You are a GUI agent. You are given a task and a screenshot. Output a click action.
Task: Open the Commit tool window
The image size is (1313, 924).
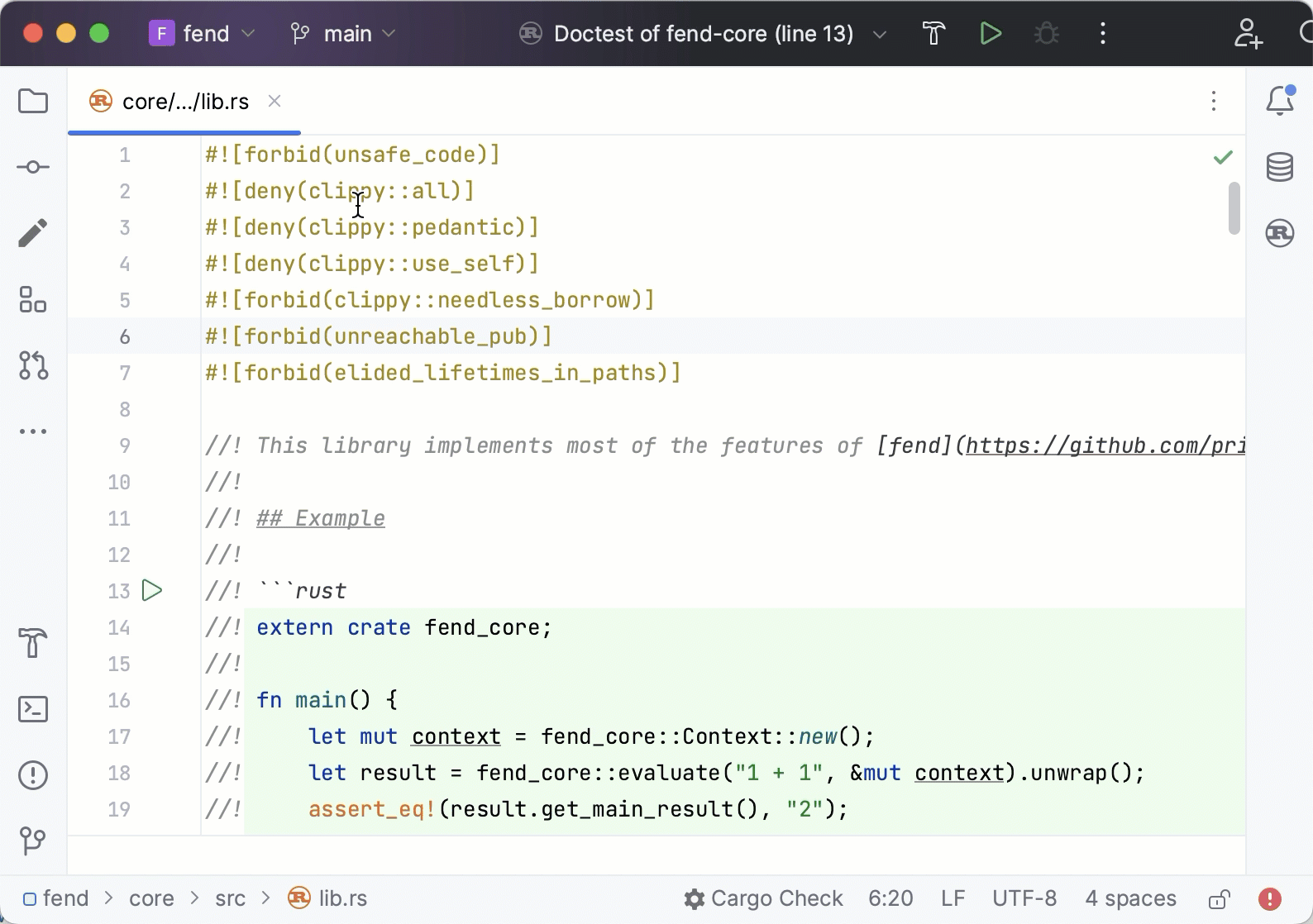(33, 168)
